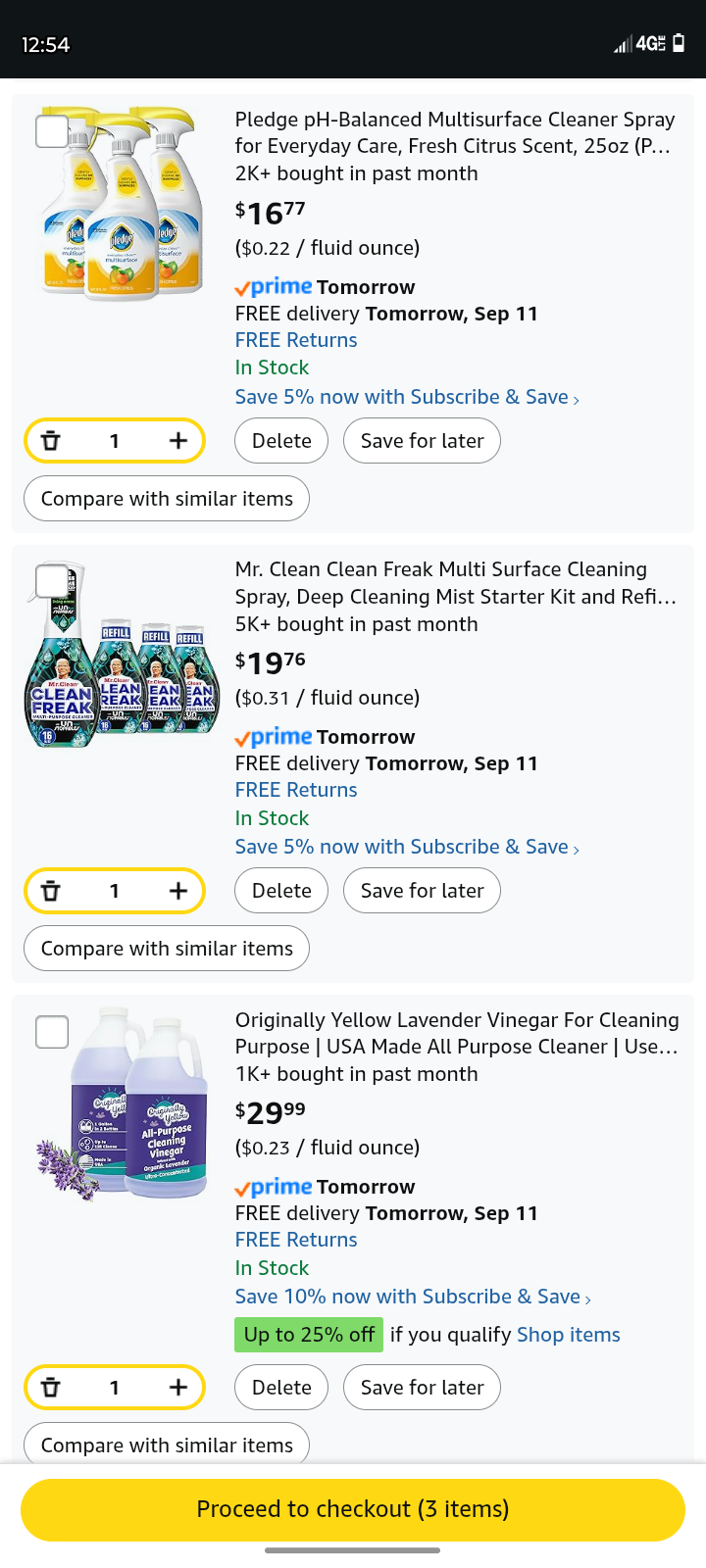Check the Pledge Multisurface Cleaner checkbox
The image size is (706, 1568).
tap(52, 131)
